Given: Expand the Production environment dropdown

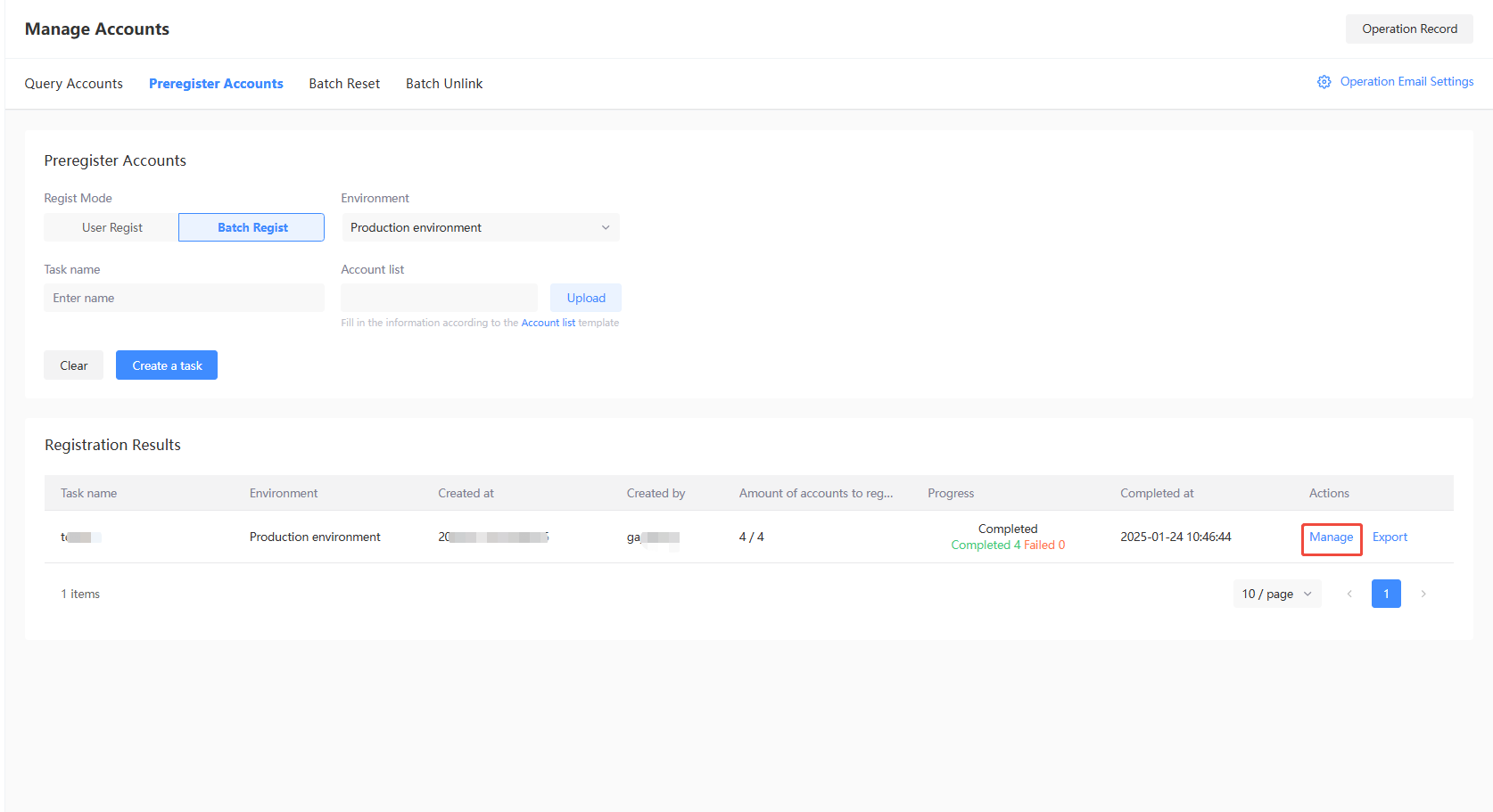Looking at the screenshot, I should coord(480,227).
